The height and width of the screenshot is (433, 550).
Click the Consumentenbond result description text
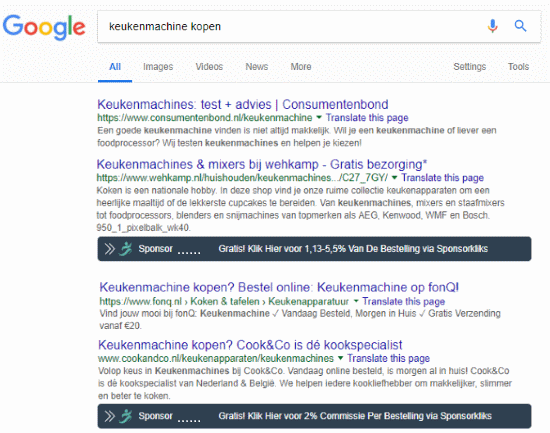pos(297,137)
